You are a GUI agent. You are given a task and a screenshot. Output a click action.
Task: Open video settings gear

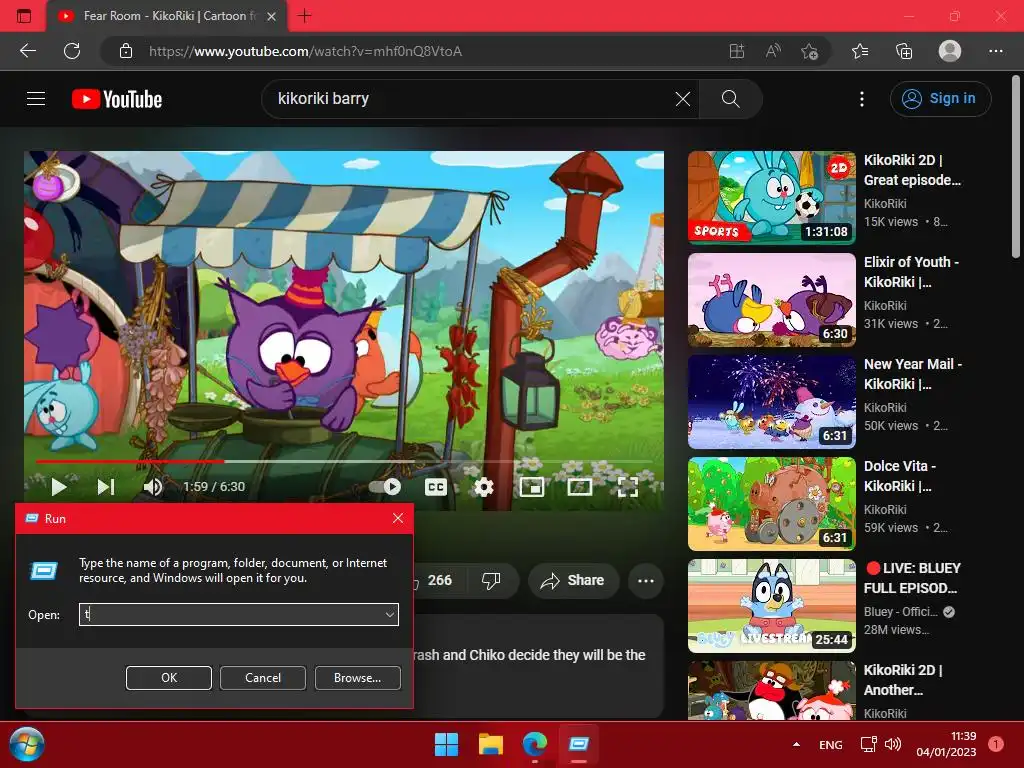point(484,487)
